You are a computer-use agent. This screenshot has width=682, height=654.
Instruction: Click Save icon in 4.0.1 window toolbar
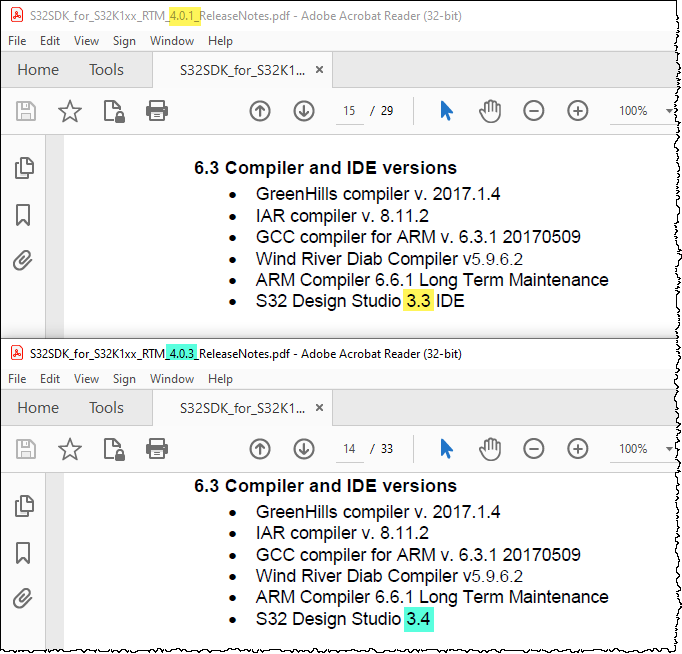(26, 111)
